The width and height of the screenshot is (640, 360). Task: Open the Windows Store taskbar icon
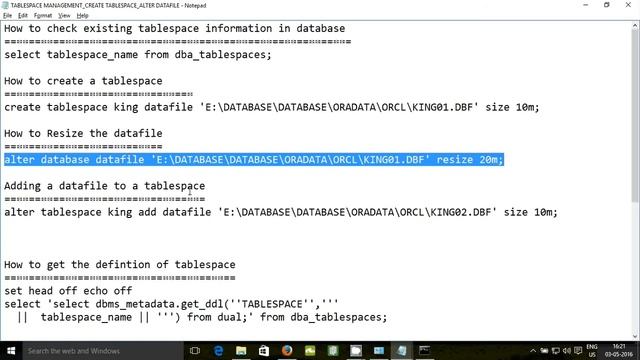coord(264,351)
